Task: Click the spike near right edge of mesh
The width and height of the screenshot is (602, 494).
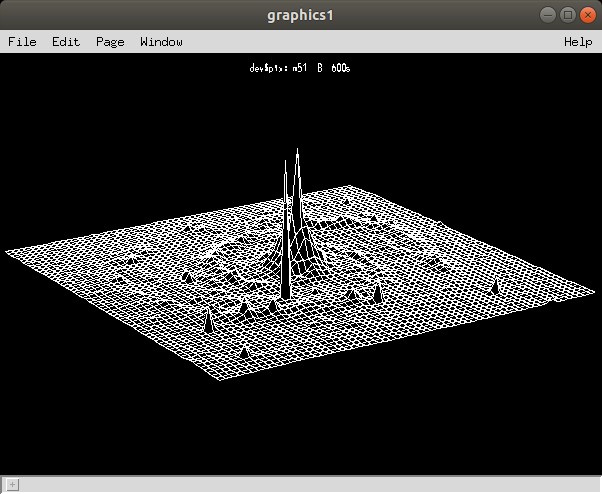Action: (x=495, y=286)
